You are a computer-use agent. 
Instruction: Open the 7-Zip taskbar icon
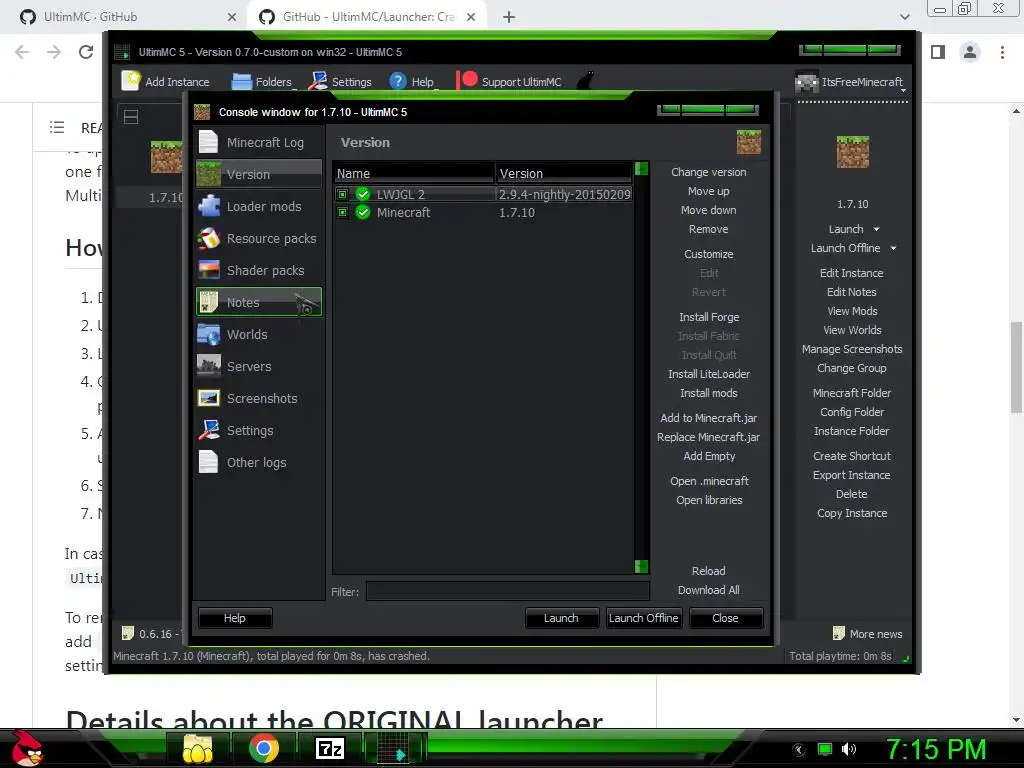click(x=330, y=748)
